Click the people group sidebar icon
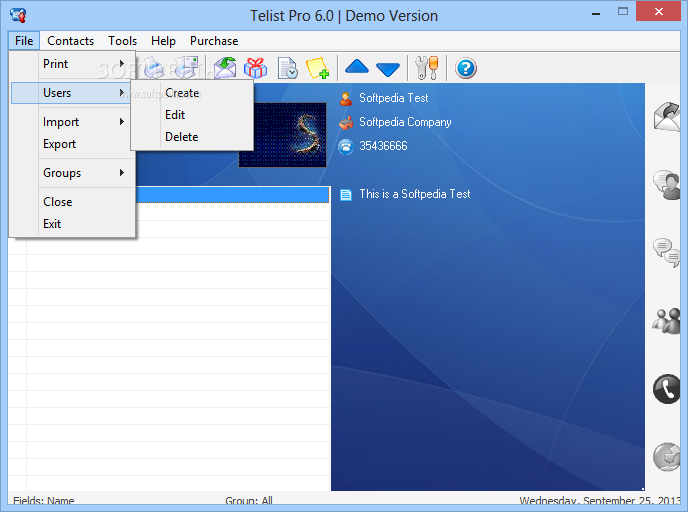Image resolution: width=688 pixels, height=512 pixels. tap(667, 320)
